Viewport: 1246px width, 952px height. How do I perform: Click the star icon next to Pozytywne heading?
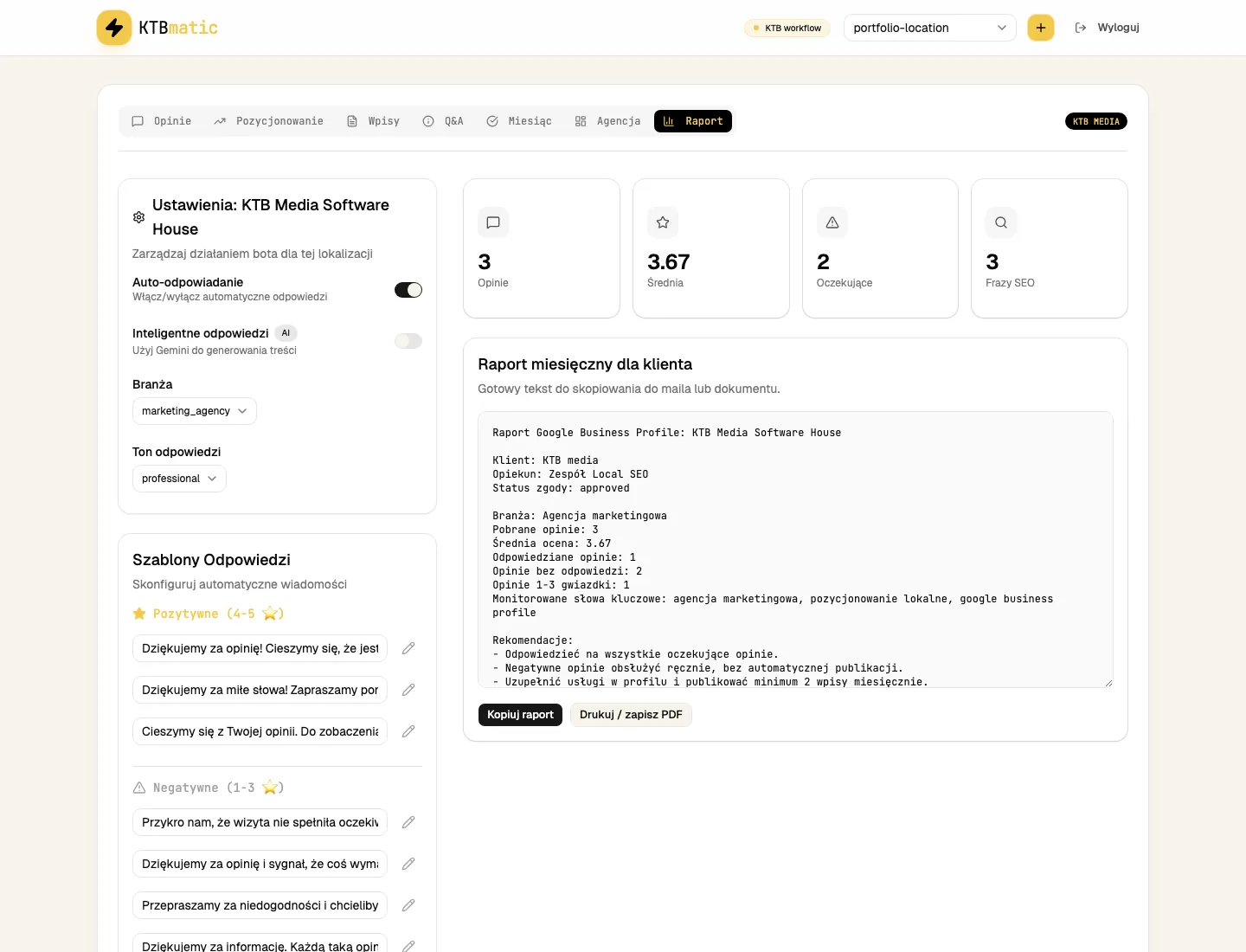(139, 614)
